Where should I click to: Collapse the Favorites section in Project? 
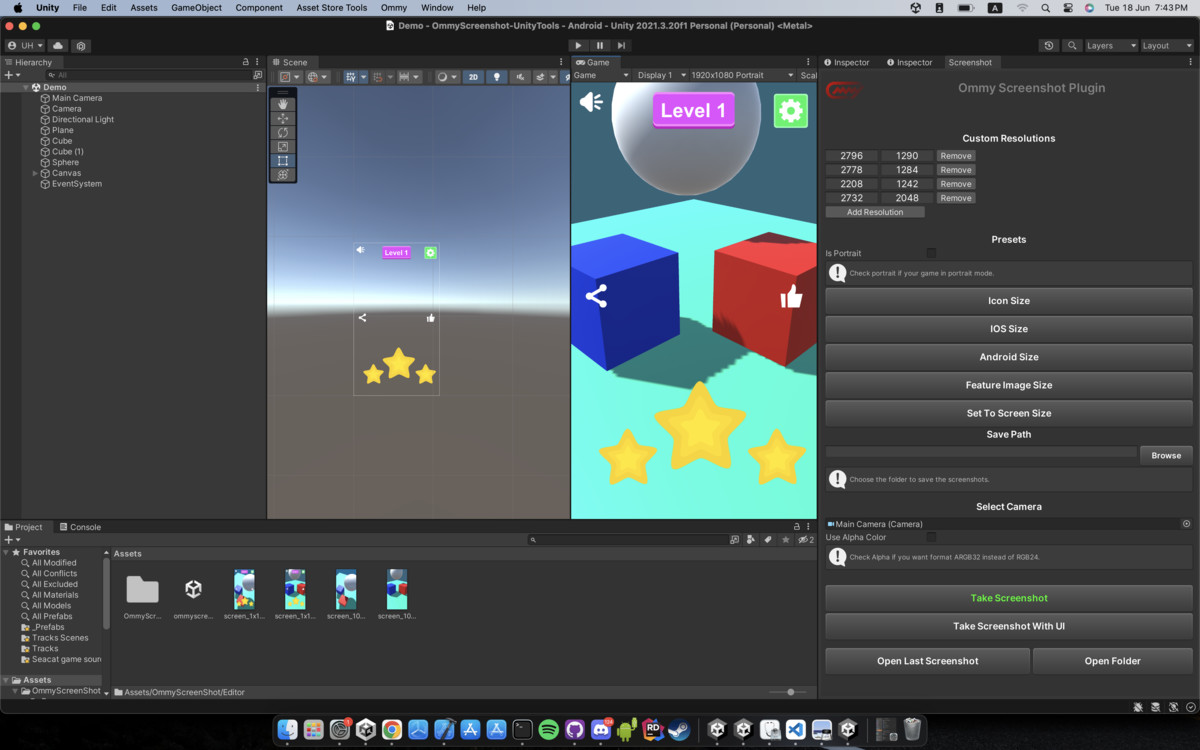point(6,552)
